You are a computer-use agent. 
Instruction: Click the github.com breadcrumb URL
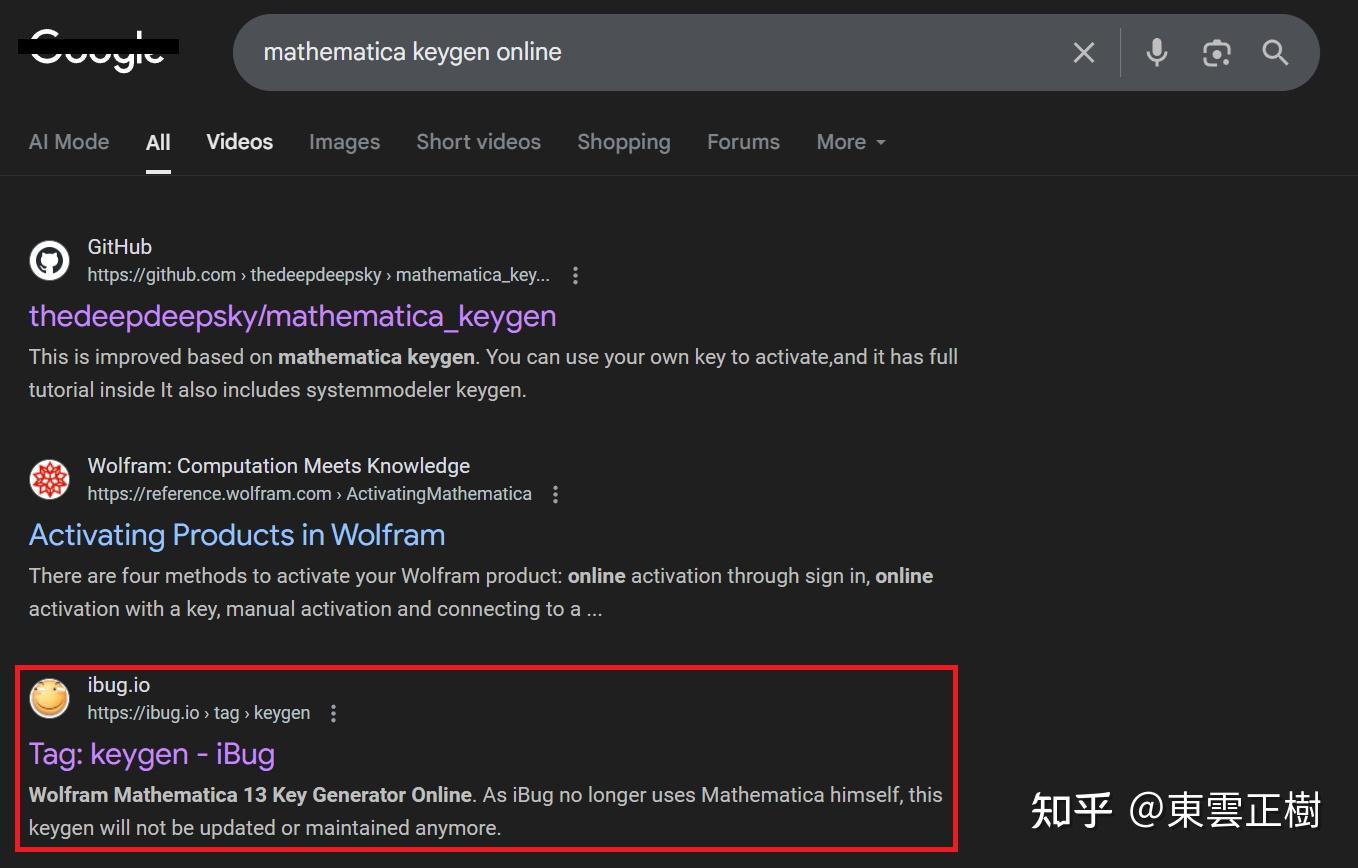319,275
